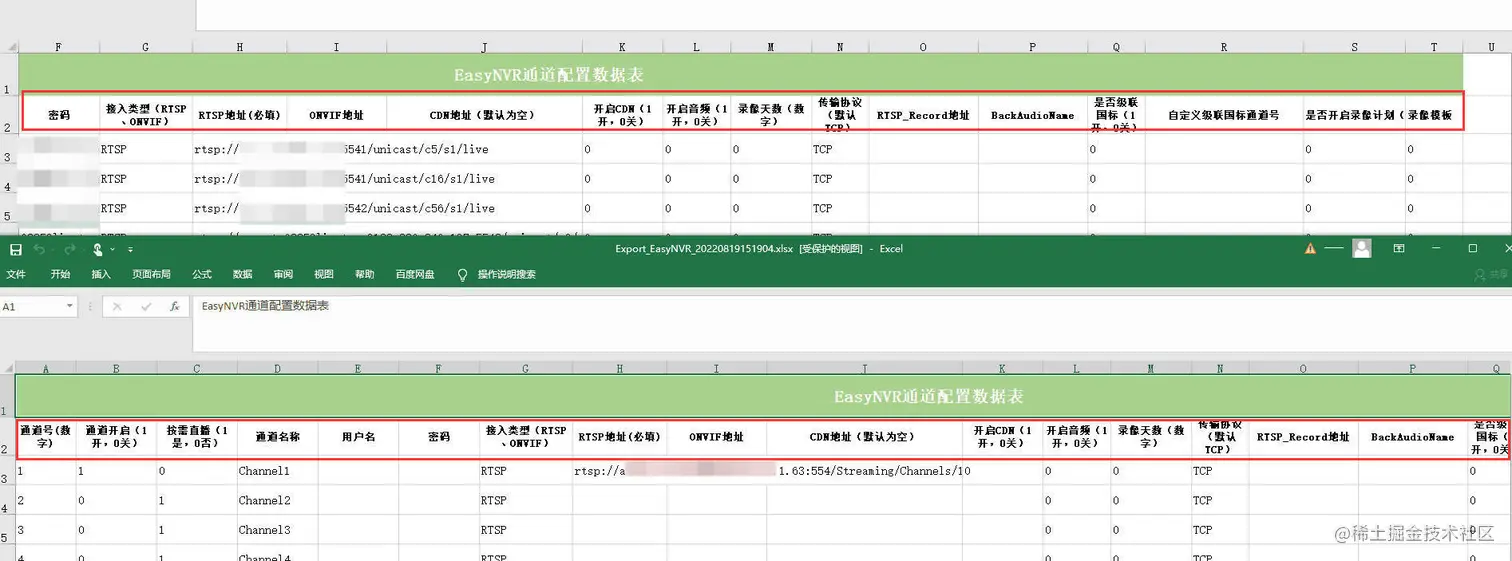Expand the Name Box dropdown arrow

[70, 307]
